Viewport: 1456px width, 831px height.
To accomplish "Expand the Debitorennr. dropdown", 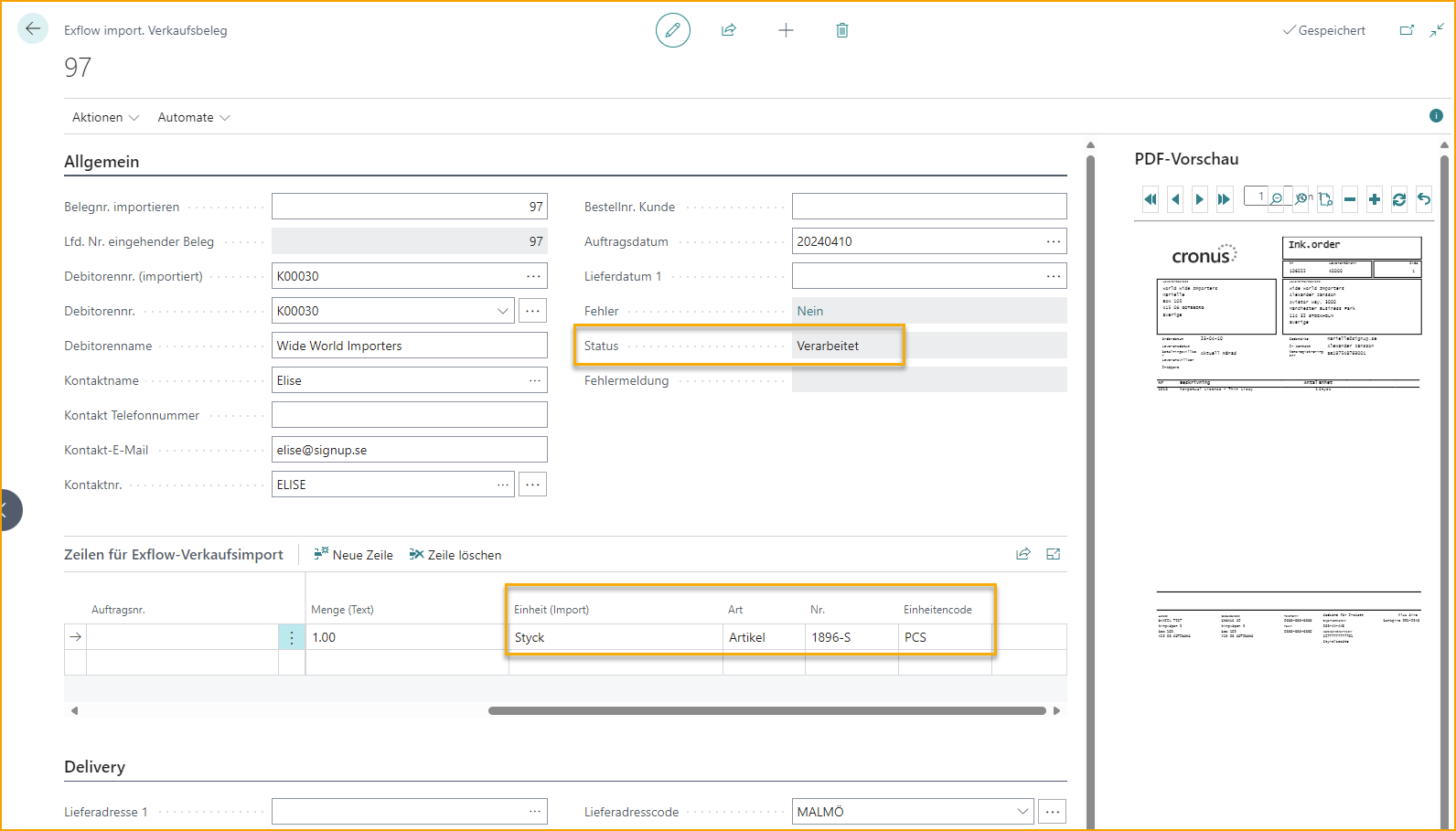I will tap(502, 311).
